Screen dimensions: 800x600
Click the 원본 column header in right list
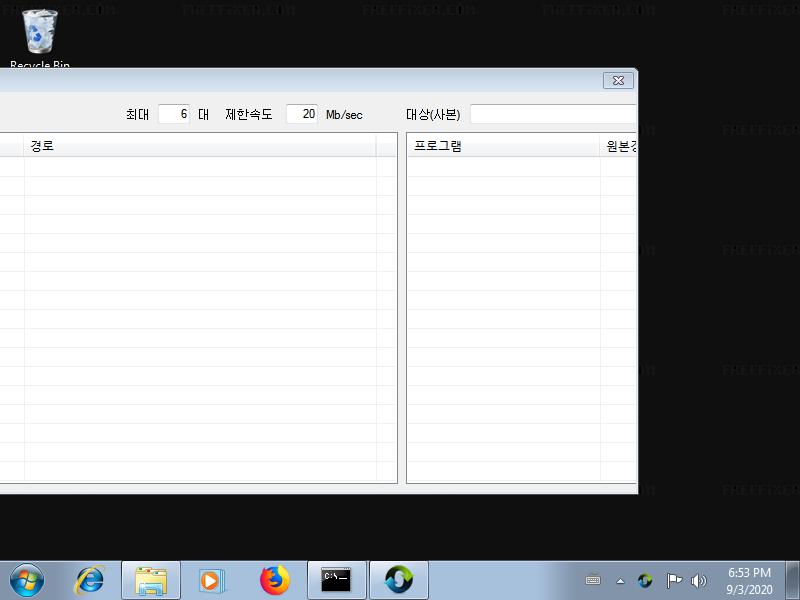tap(619, 146)
